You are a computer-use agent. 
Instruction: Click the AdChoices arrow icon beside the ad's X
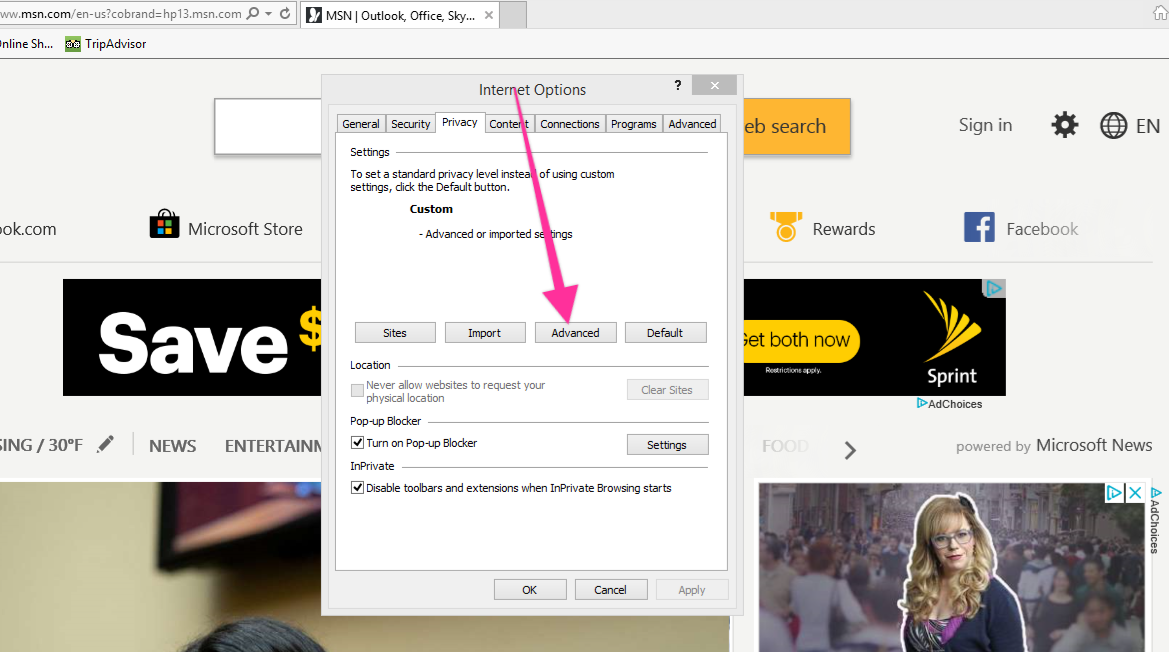pos(1114,493)
